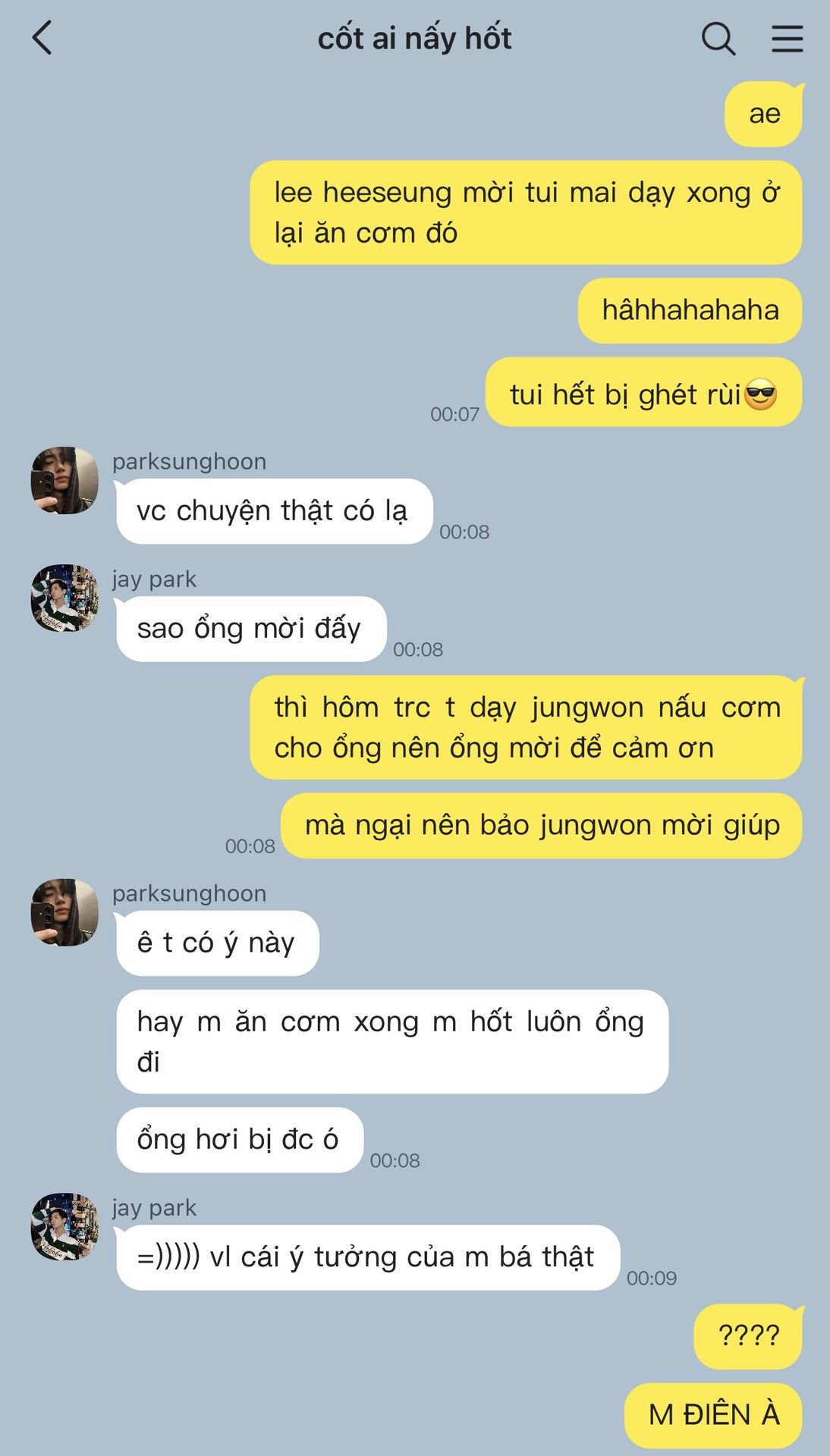The image size is (830, 1456).
Task: Tap the '????' message bubble
Action: (x=748, y=1336)
